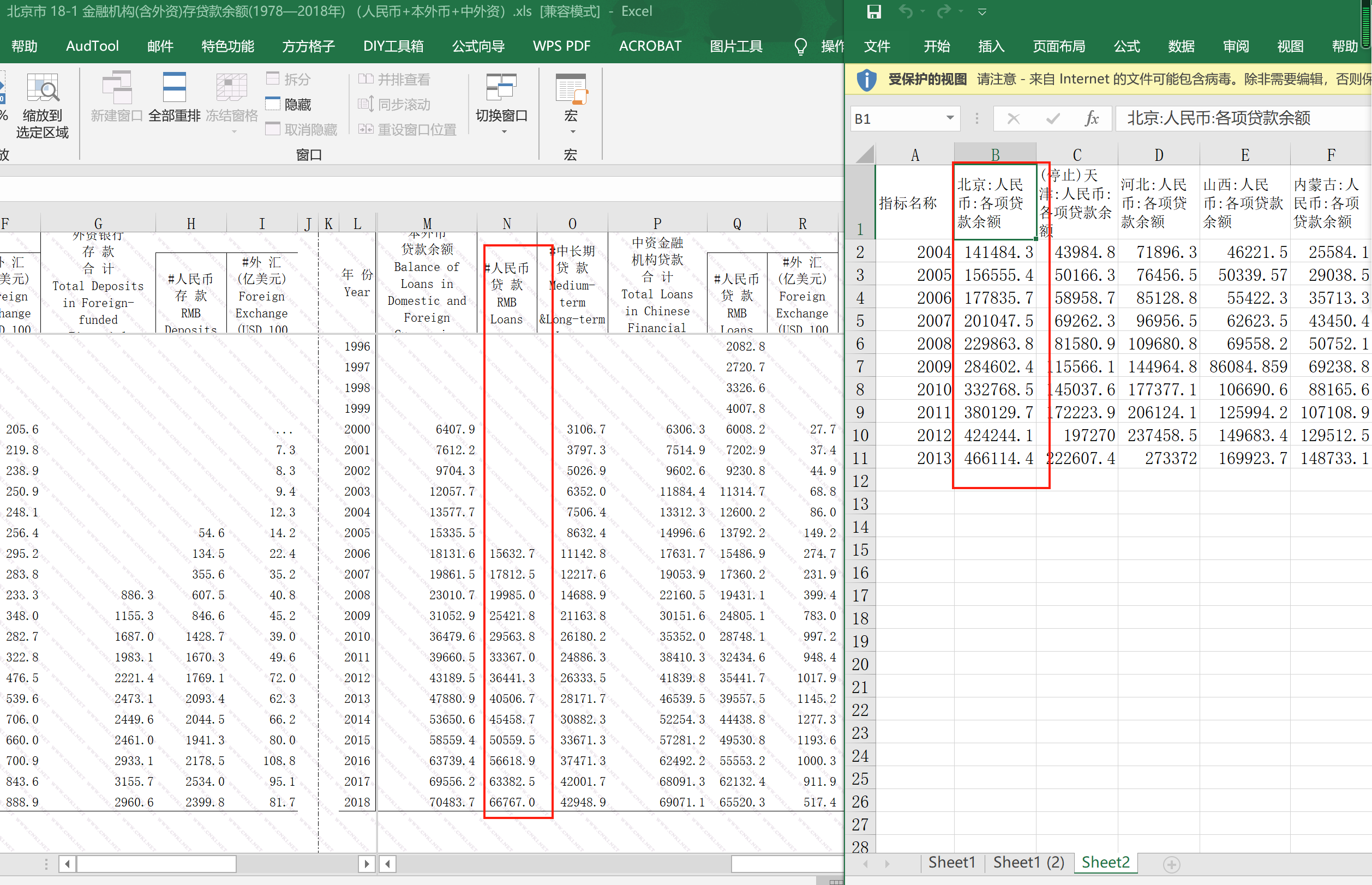Image resolution: width=1372 pixels, height=885 pixels.
Task: Add a new sheet with the plus button
Action: [1171, 864]
